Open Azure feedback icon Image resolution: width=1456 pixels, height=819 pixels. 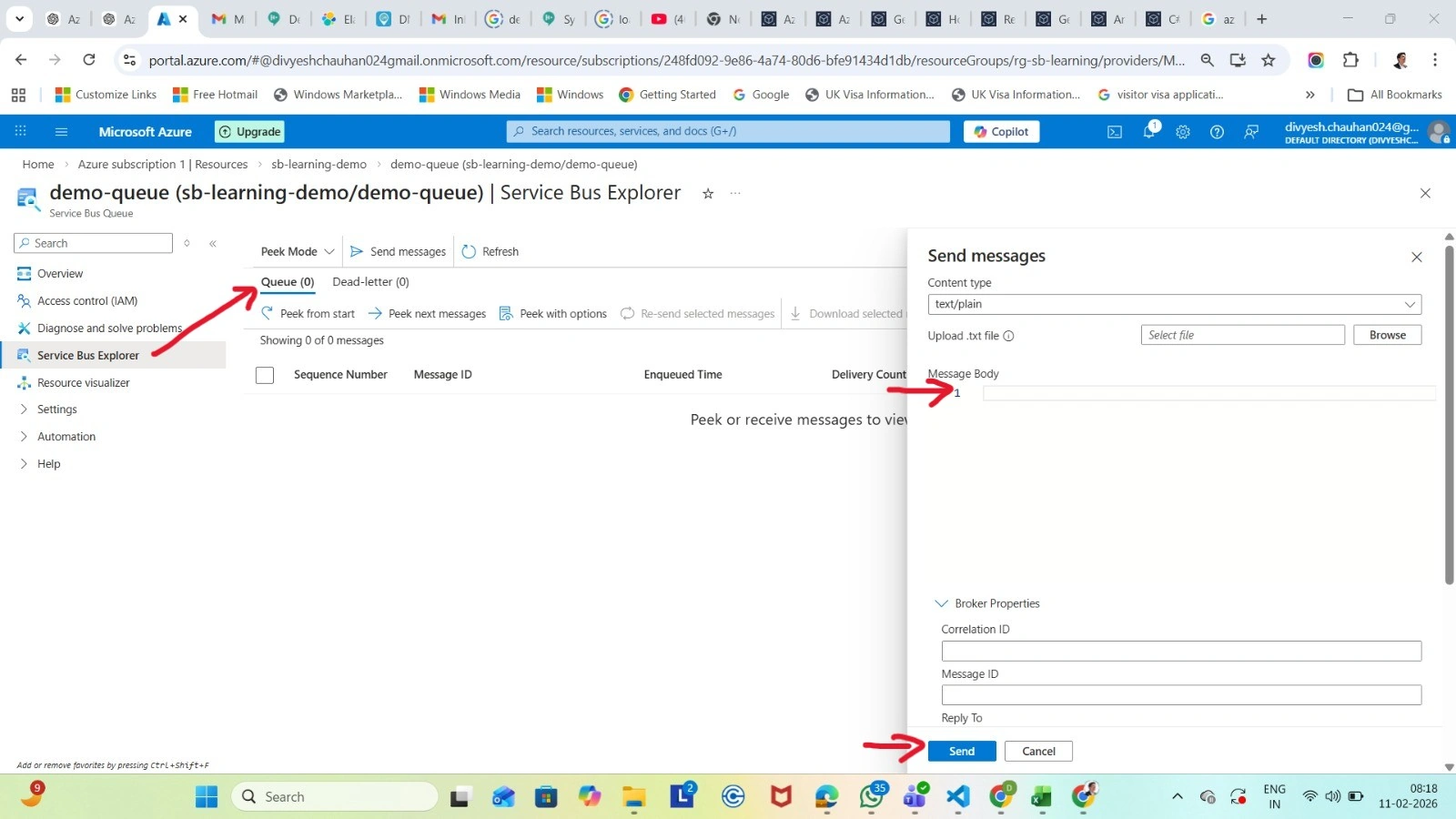click(x=1251, y=132)
